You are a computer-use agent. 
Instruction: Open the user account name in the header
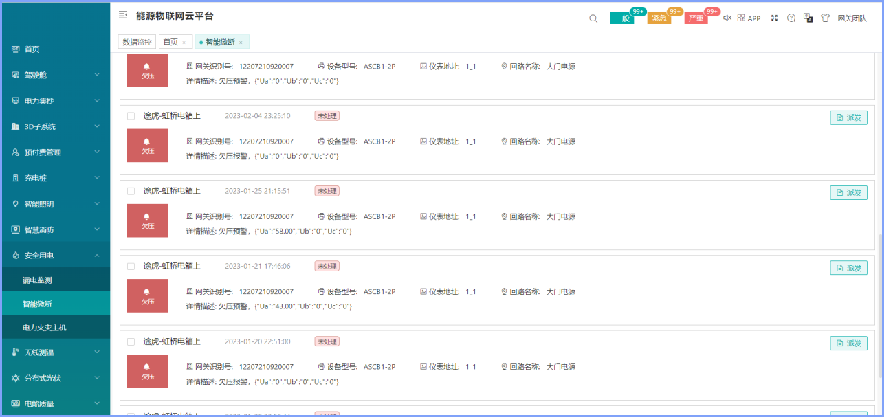click(852, 18)
